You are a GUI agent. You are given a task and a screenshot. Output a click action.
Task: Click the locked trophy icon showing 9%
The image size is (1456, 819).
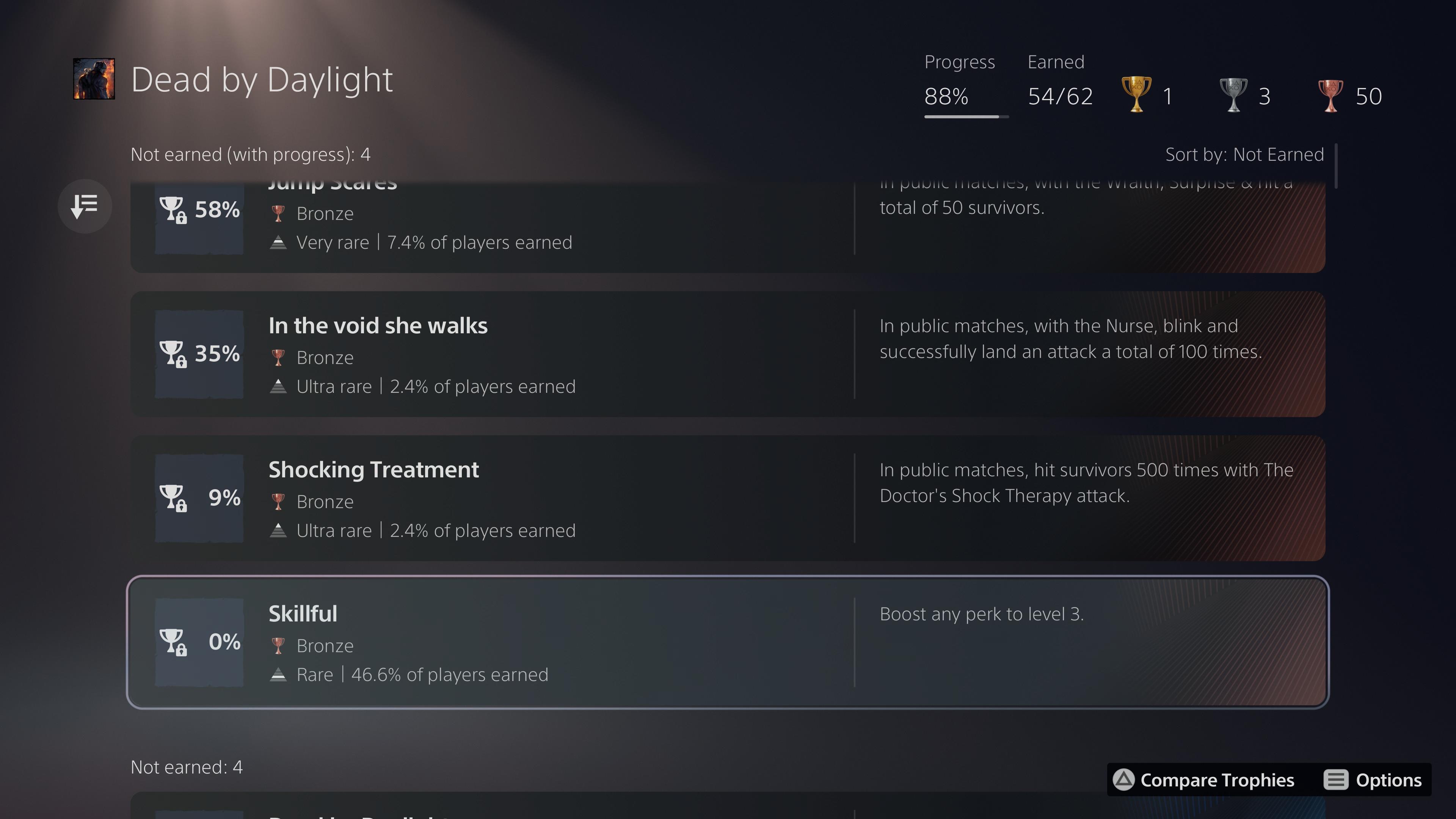[173, 498]
